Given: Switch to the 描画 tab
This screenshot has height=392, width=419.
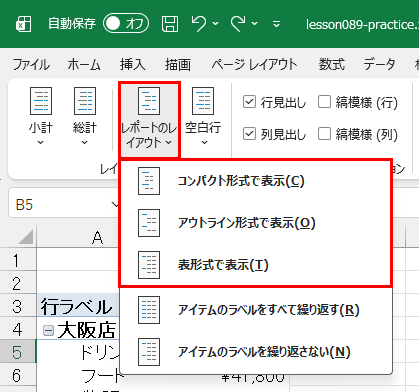Looking at the screenshot, I should [178, 64].
